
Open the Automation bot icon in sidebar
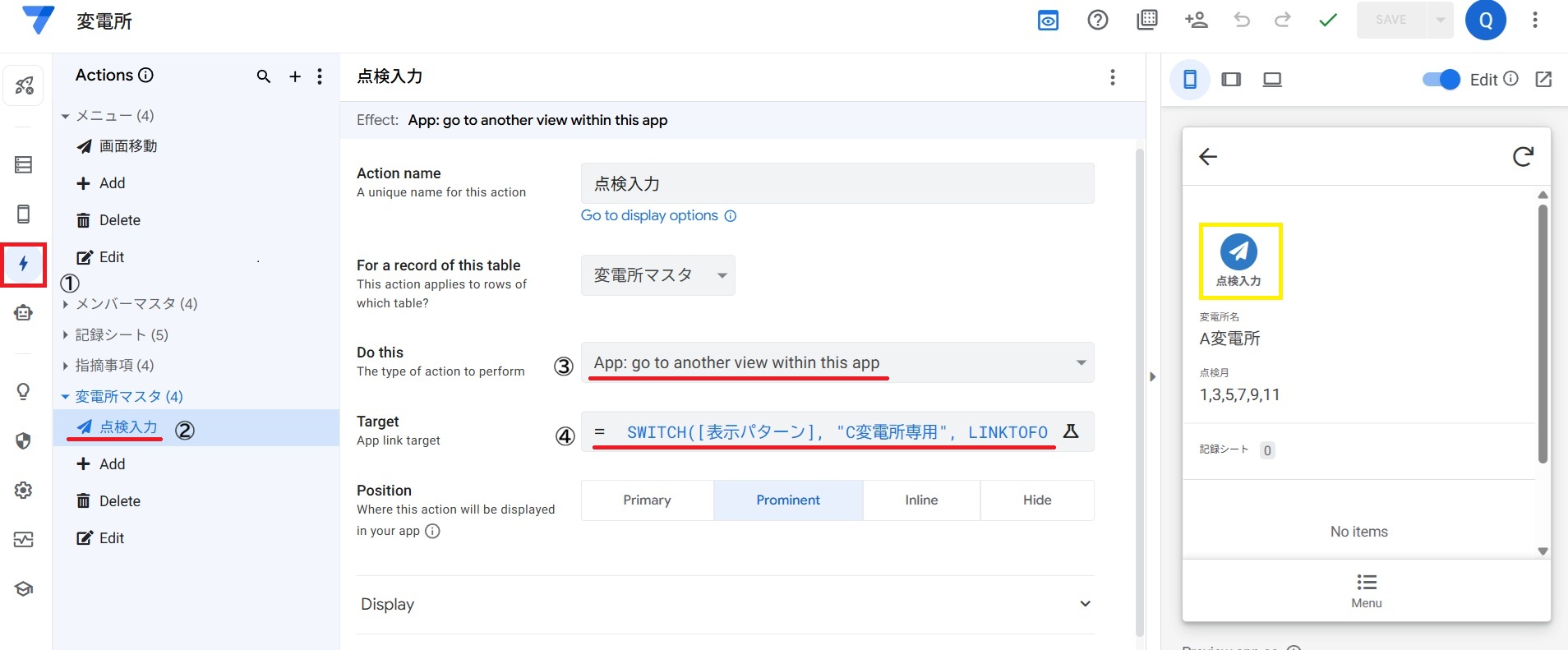pyautogui.click(x=23, y=312)
